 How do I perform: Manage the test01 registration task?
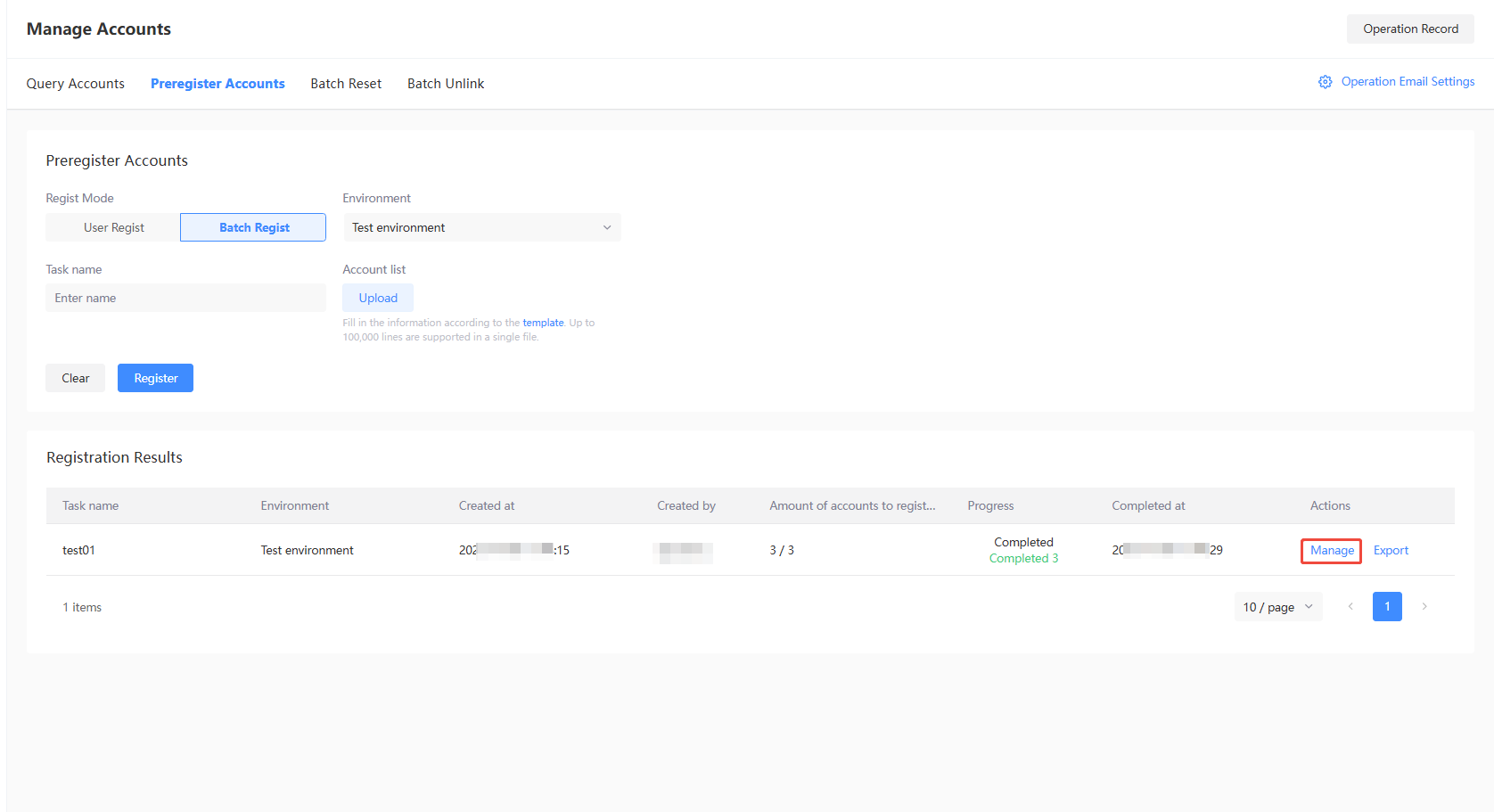tap(1332, 551)
